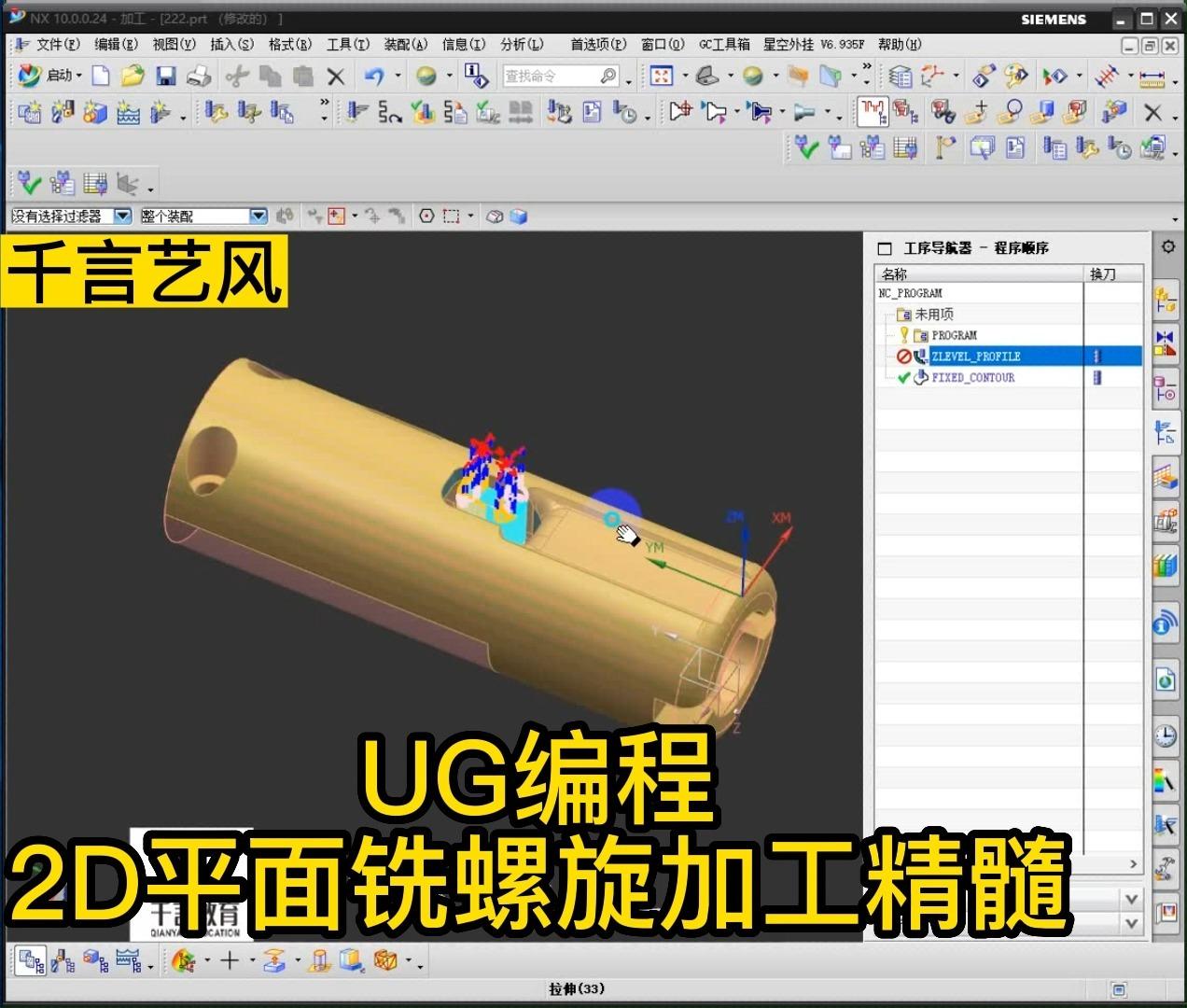This screenshot has height=1008, width=1187.
Task: Click the Undo icon in the toolbar
Action: [373, 75]
